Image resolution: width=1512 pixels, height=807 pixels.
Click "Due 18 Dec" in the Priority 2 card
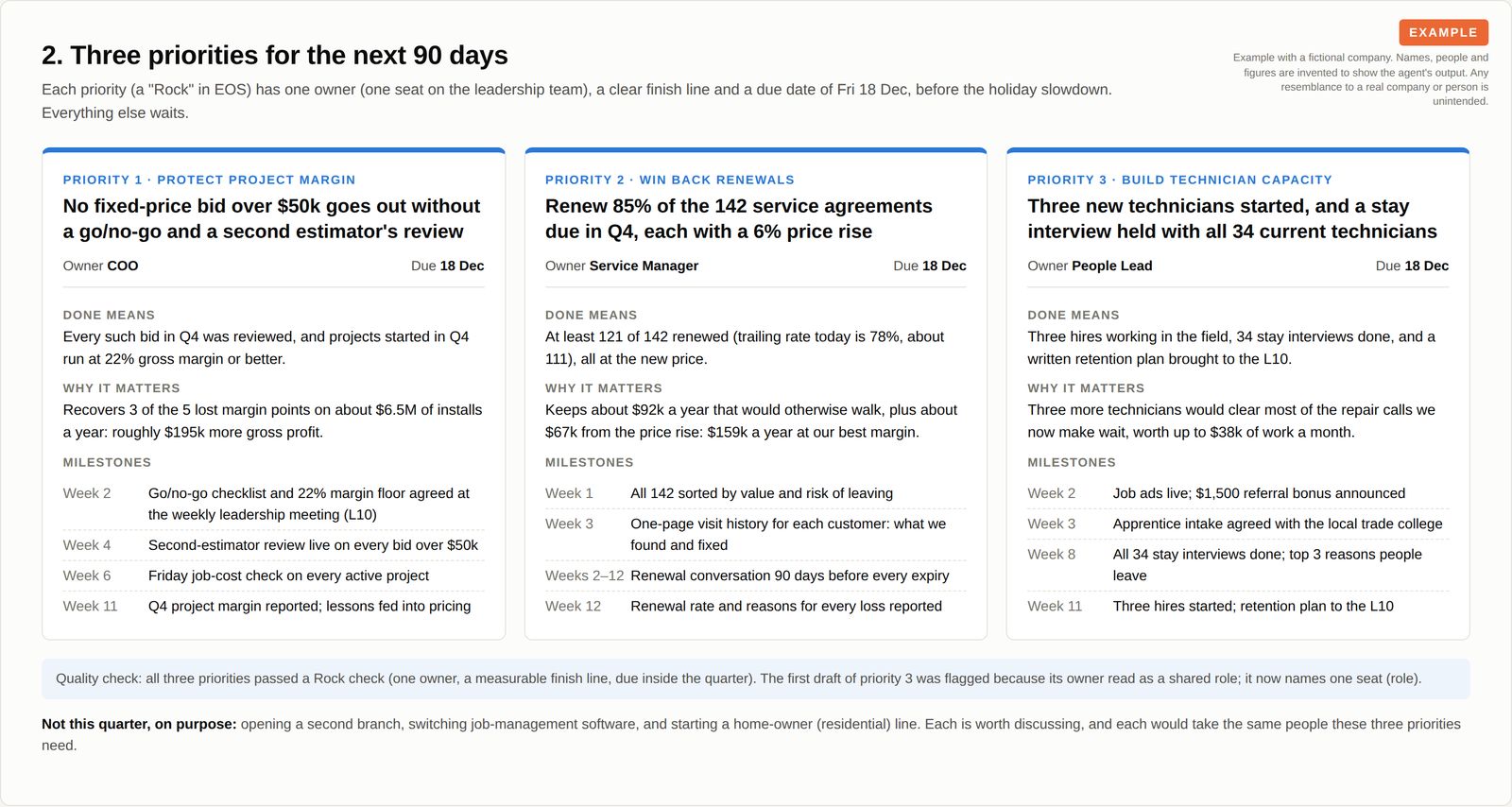coord(930,266)
